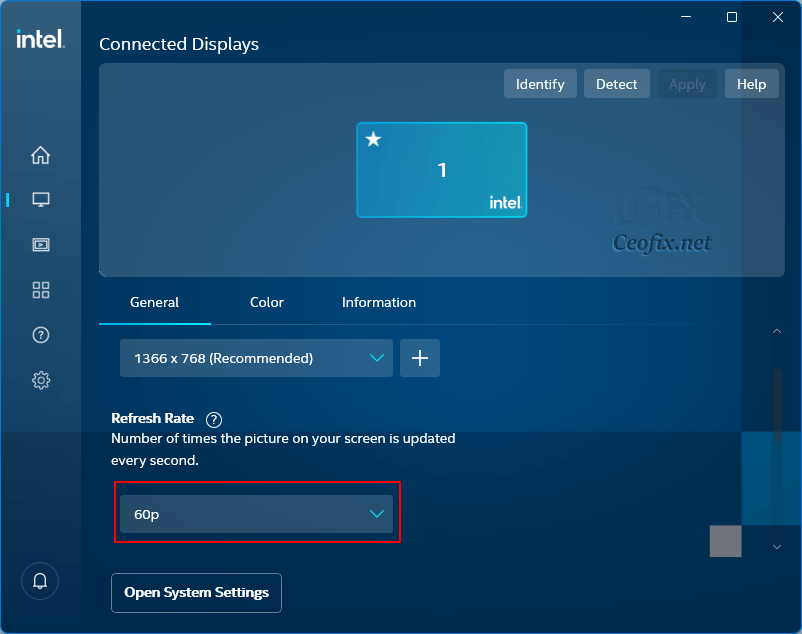Open the Home panel in the sidebar
Screen dimensions: 802x634
[40, 155]
